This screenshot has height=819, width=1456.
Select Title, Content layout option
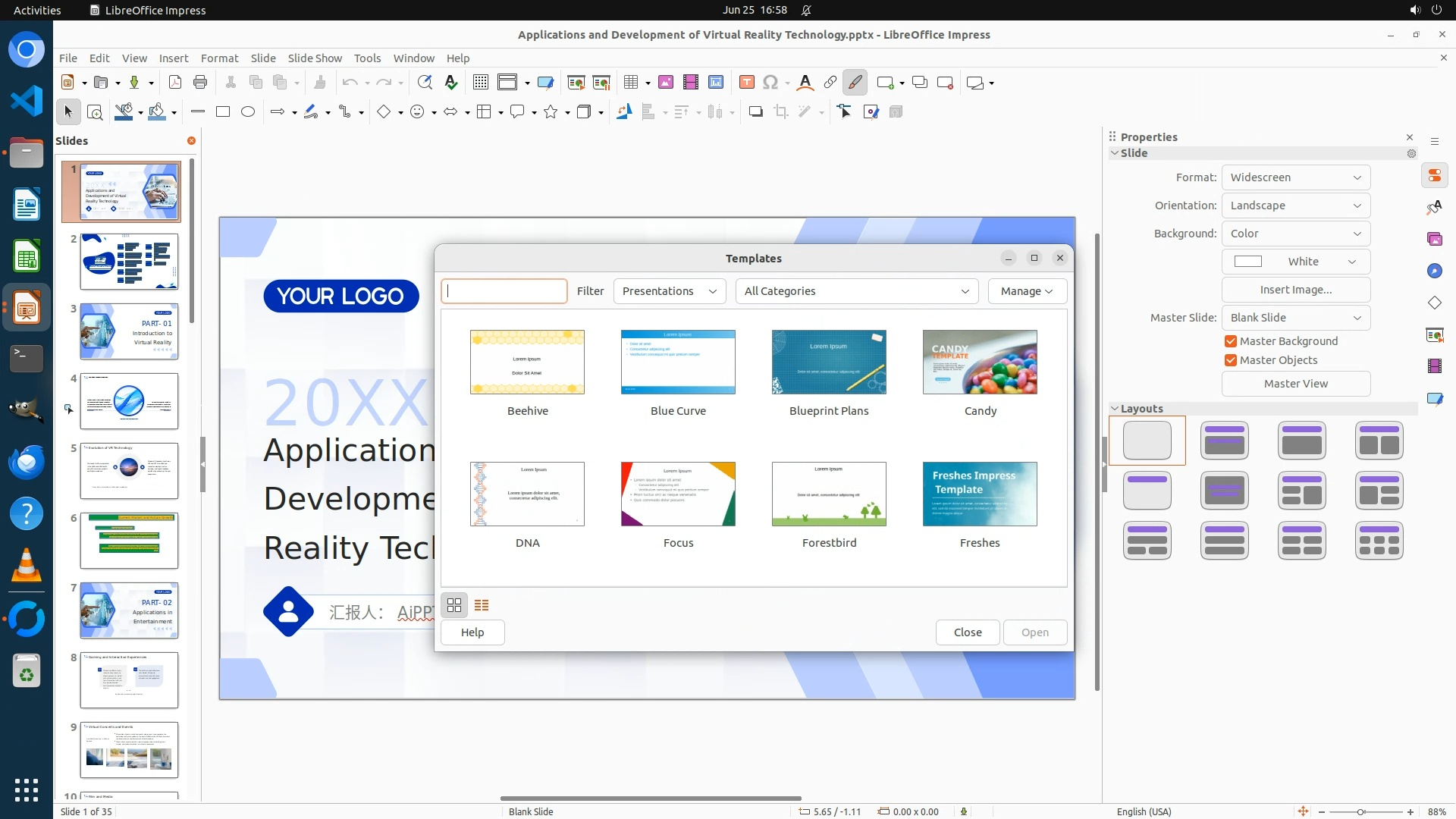click(x=1301, y=441)
